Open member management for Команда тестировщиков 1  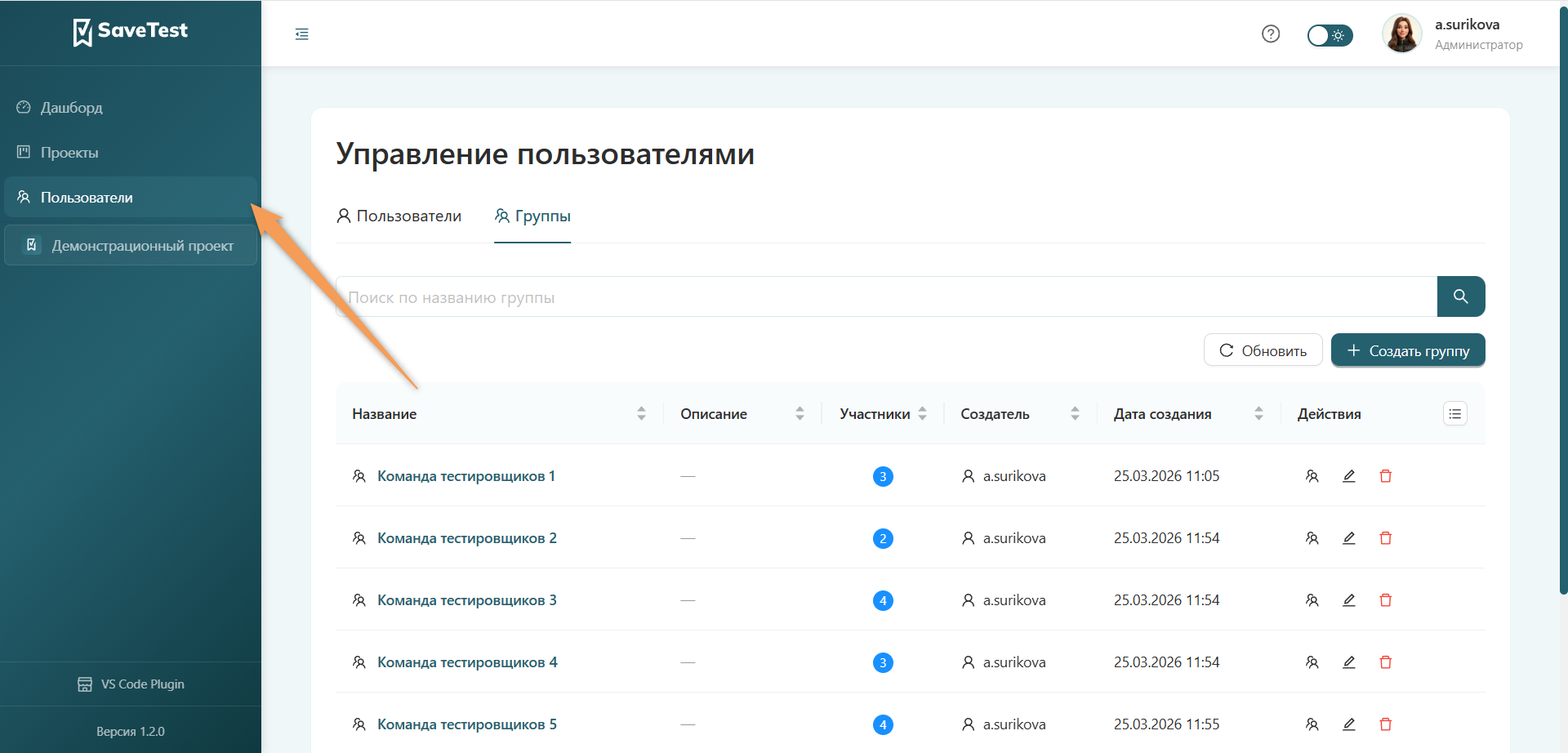click(x=1312, y=475)
